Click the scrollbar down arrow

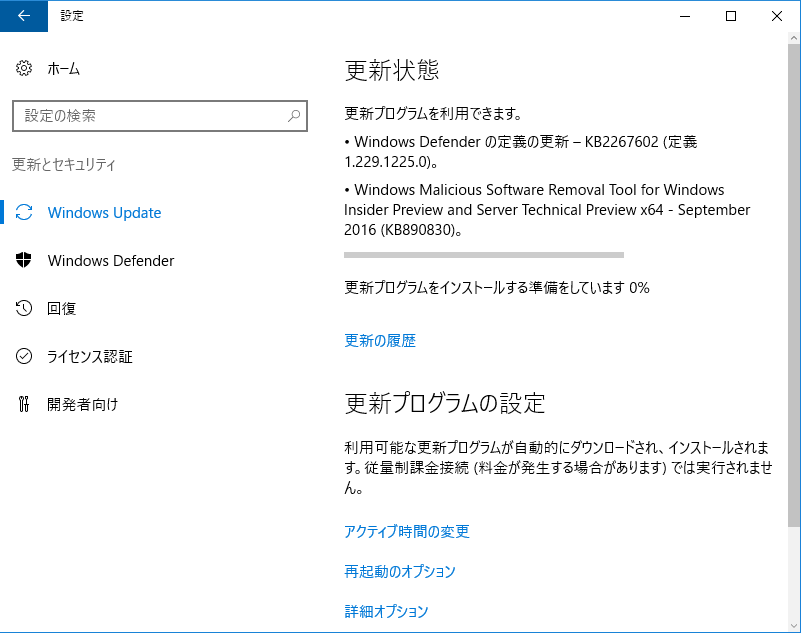click(x=794, y=626)
